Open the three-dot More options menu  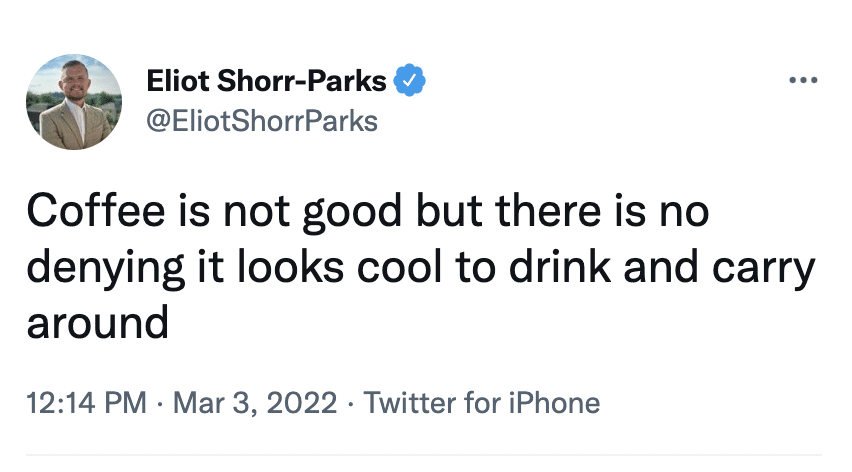click(804, 80)
